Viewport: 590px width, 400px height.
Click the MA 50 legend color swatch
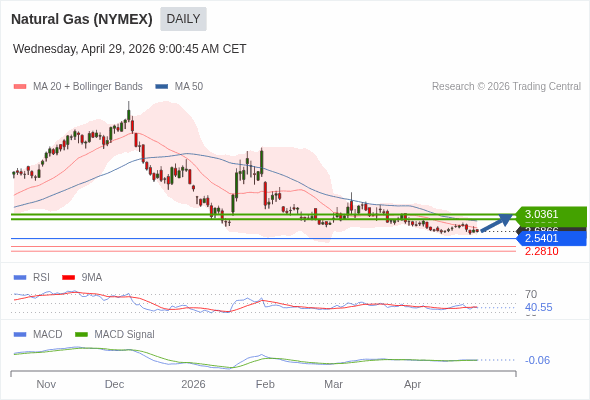click(162, 87)
